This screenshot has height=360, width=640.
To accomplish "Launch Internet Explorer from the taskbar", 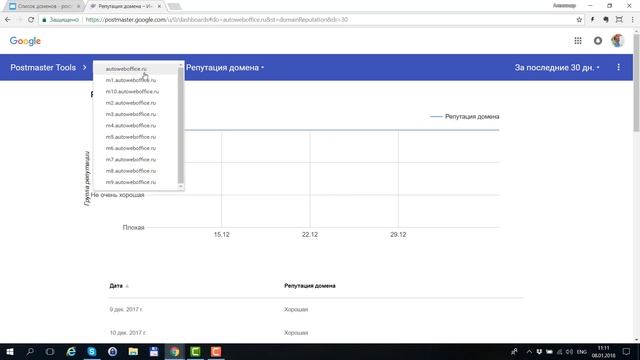I will [71, 351].
